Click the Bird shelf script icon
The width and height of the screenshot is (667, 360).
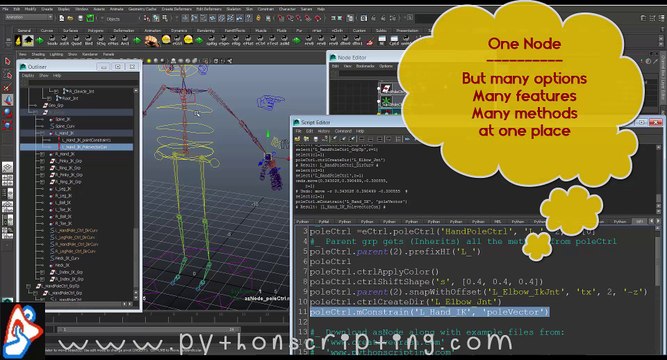pos(89,40)
